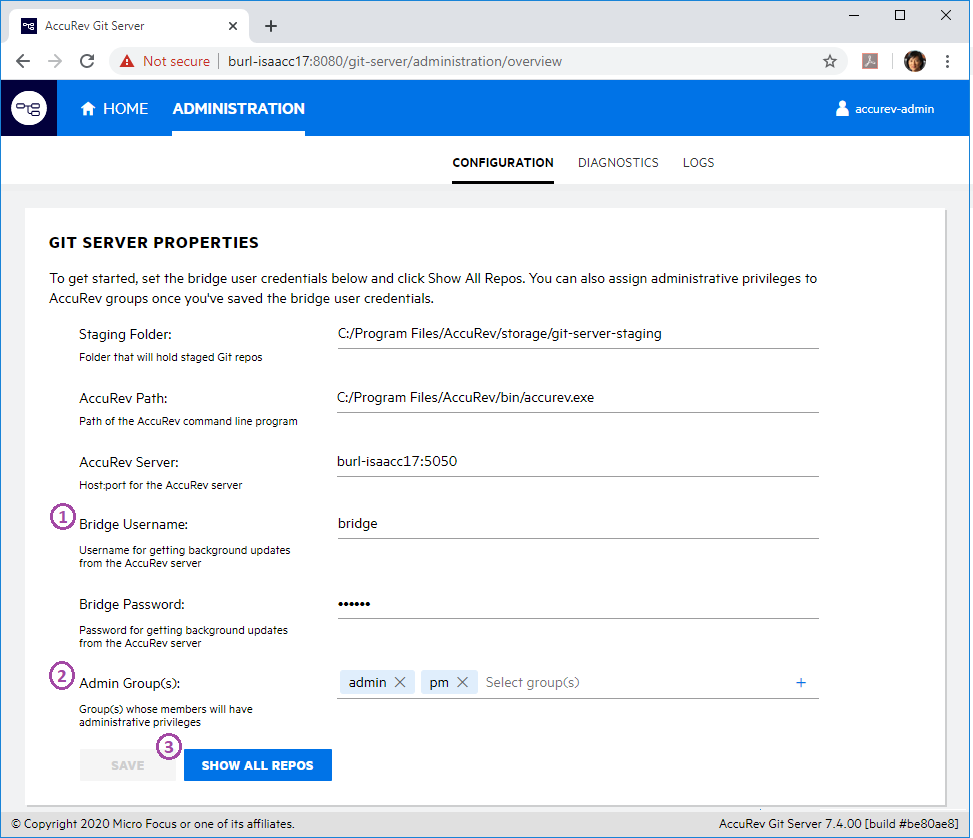Open the browser profile avatar
The width and height of the screenshot is (973, 838).
pyautogui.click(x=914, y=61)
